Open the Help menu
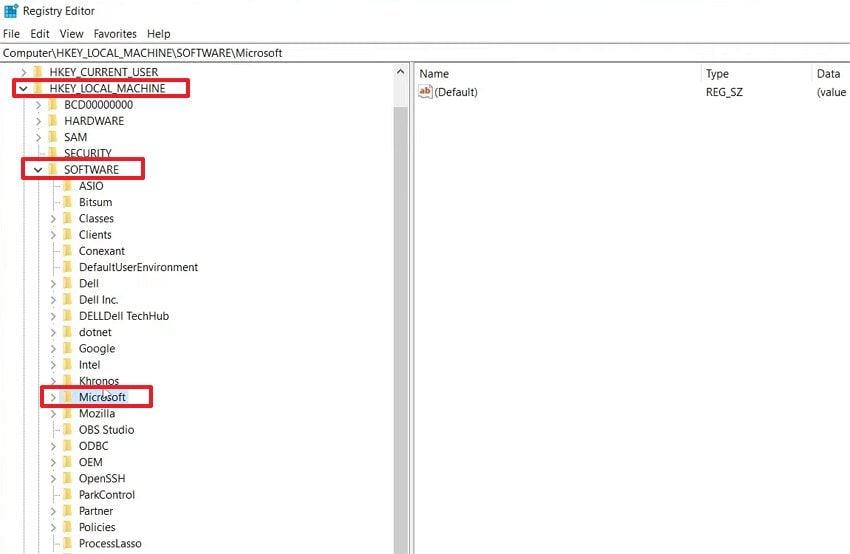 [158, 34]
